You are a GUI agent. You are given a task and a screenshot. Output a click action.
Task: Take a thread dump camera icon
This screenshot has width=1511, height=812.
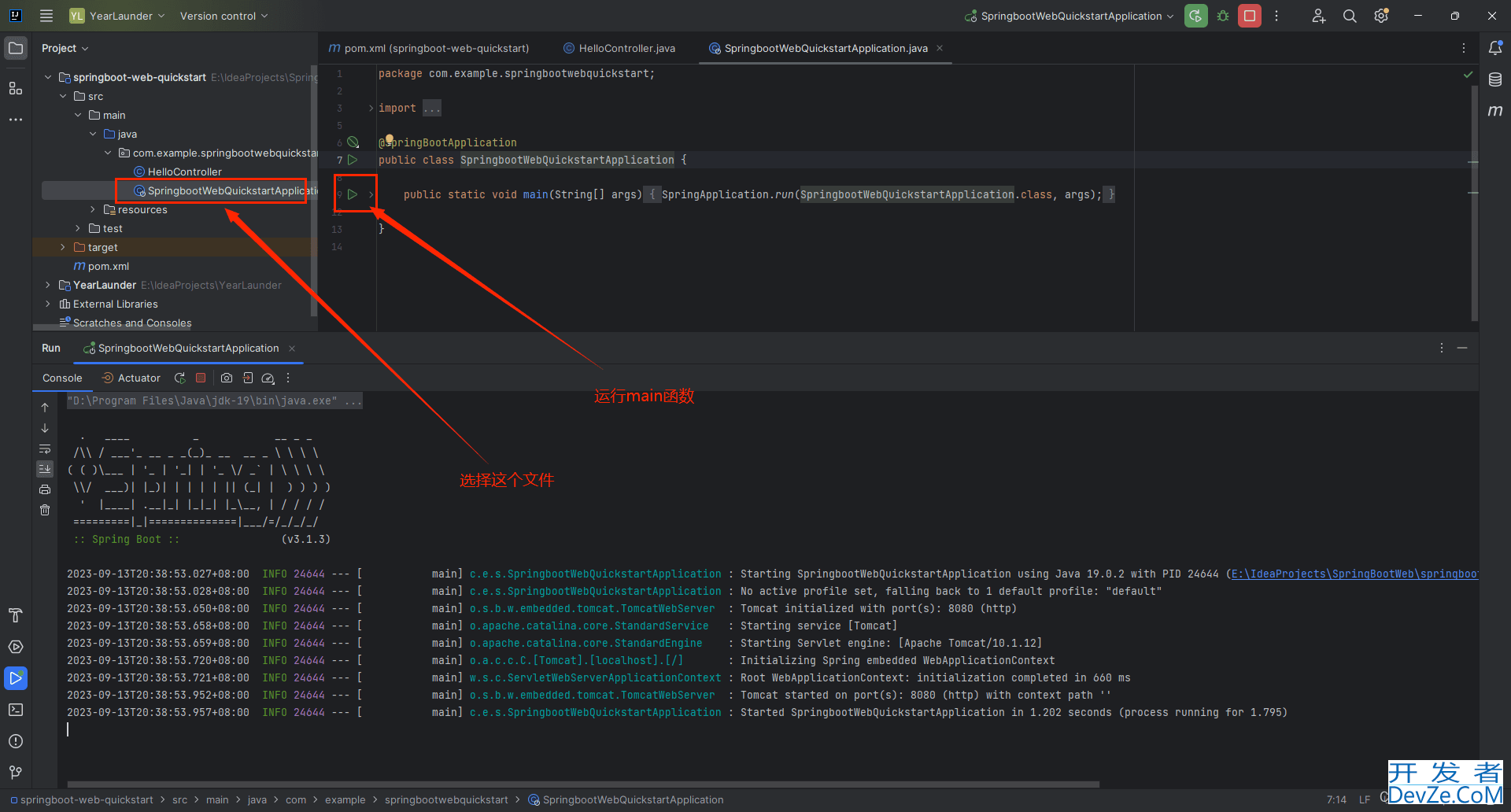click(x=227, y=378)
